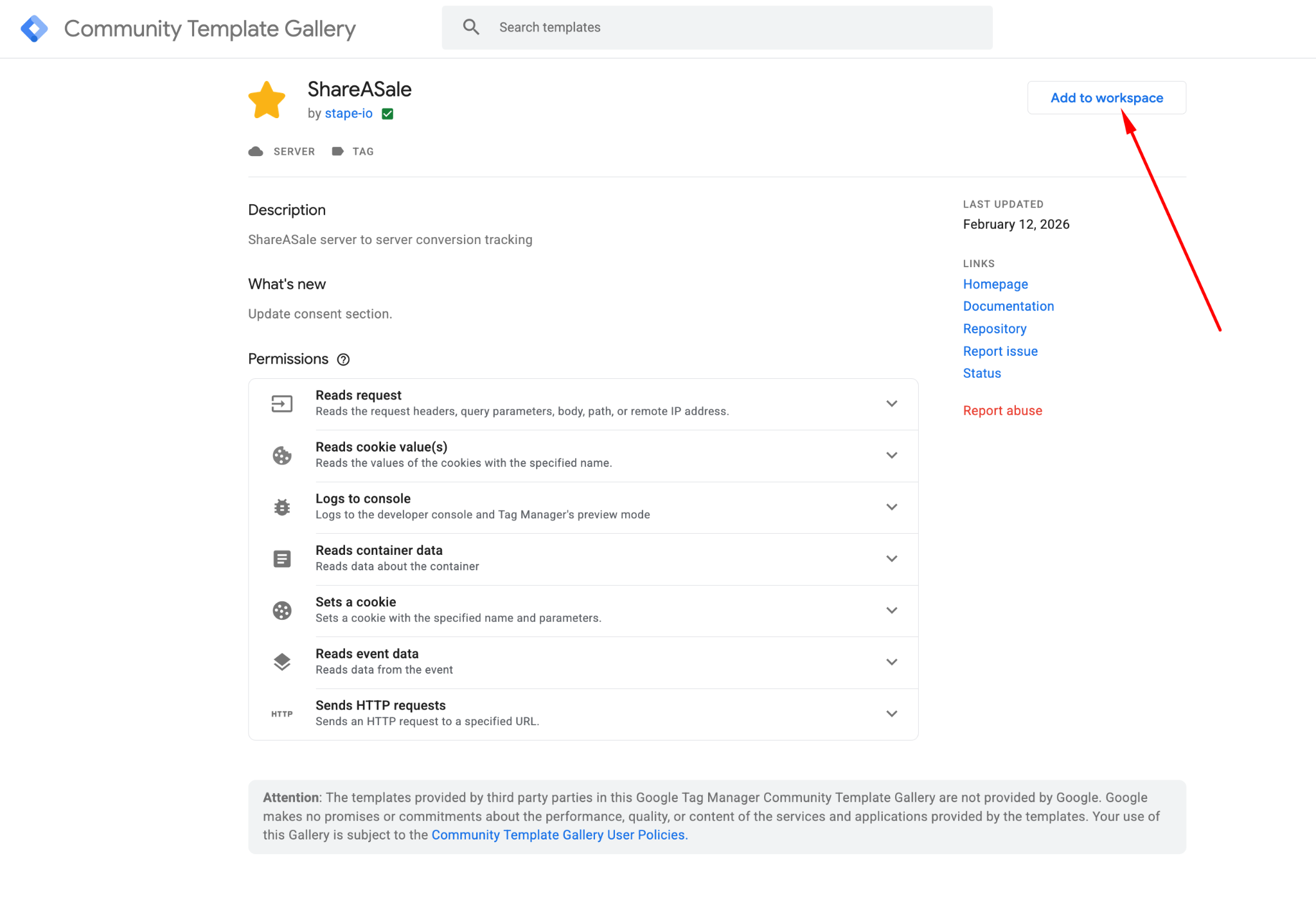The height and width of the screenshot is (903, 1316).
Task: Click the ShareASale star template icon
Action: point(267,101)
